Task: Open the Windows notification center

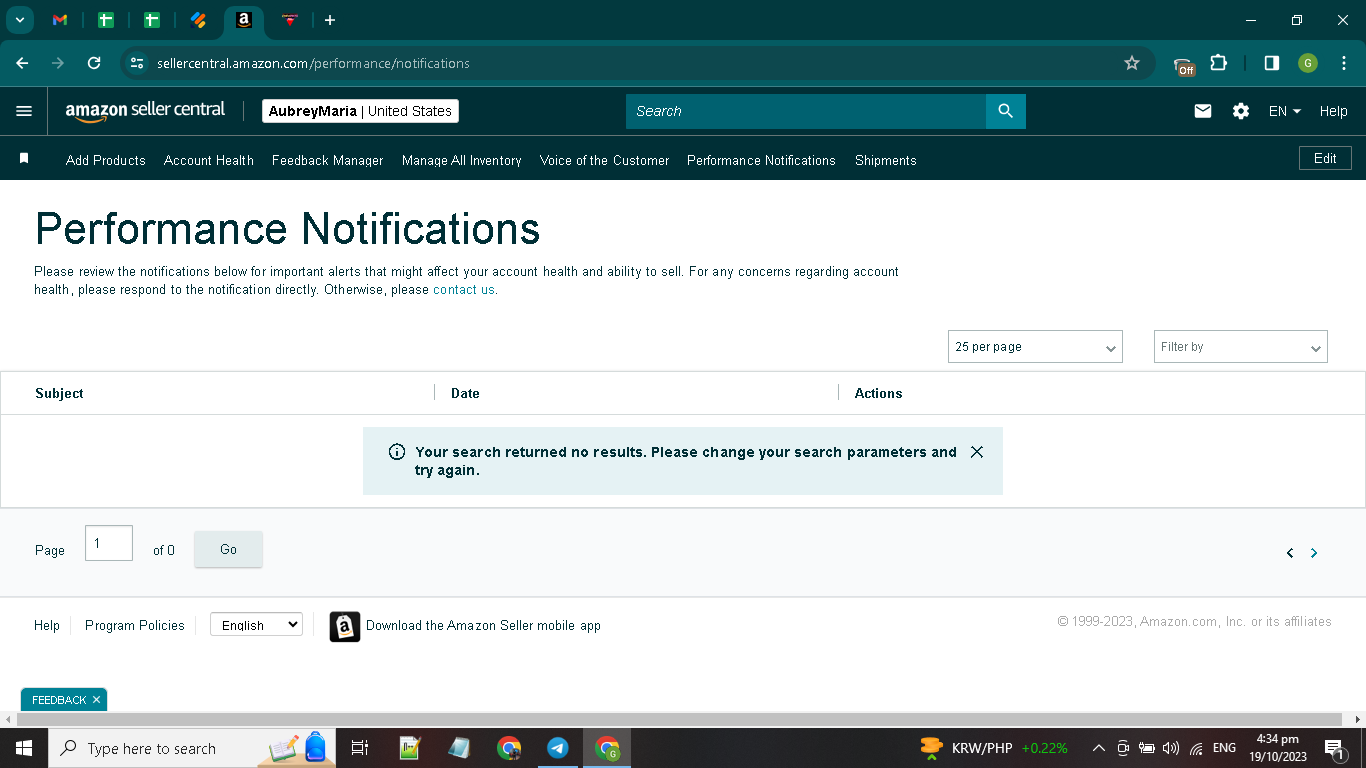Action: pos(1334,748)
